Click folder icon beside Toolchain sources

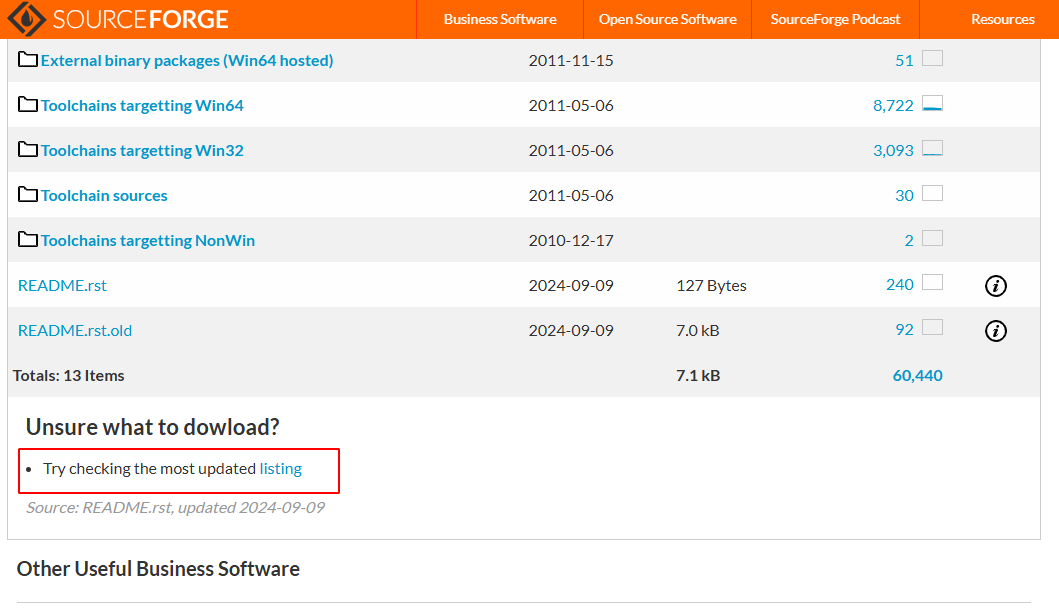(x=28, y=195)
